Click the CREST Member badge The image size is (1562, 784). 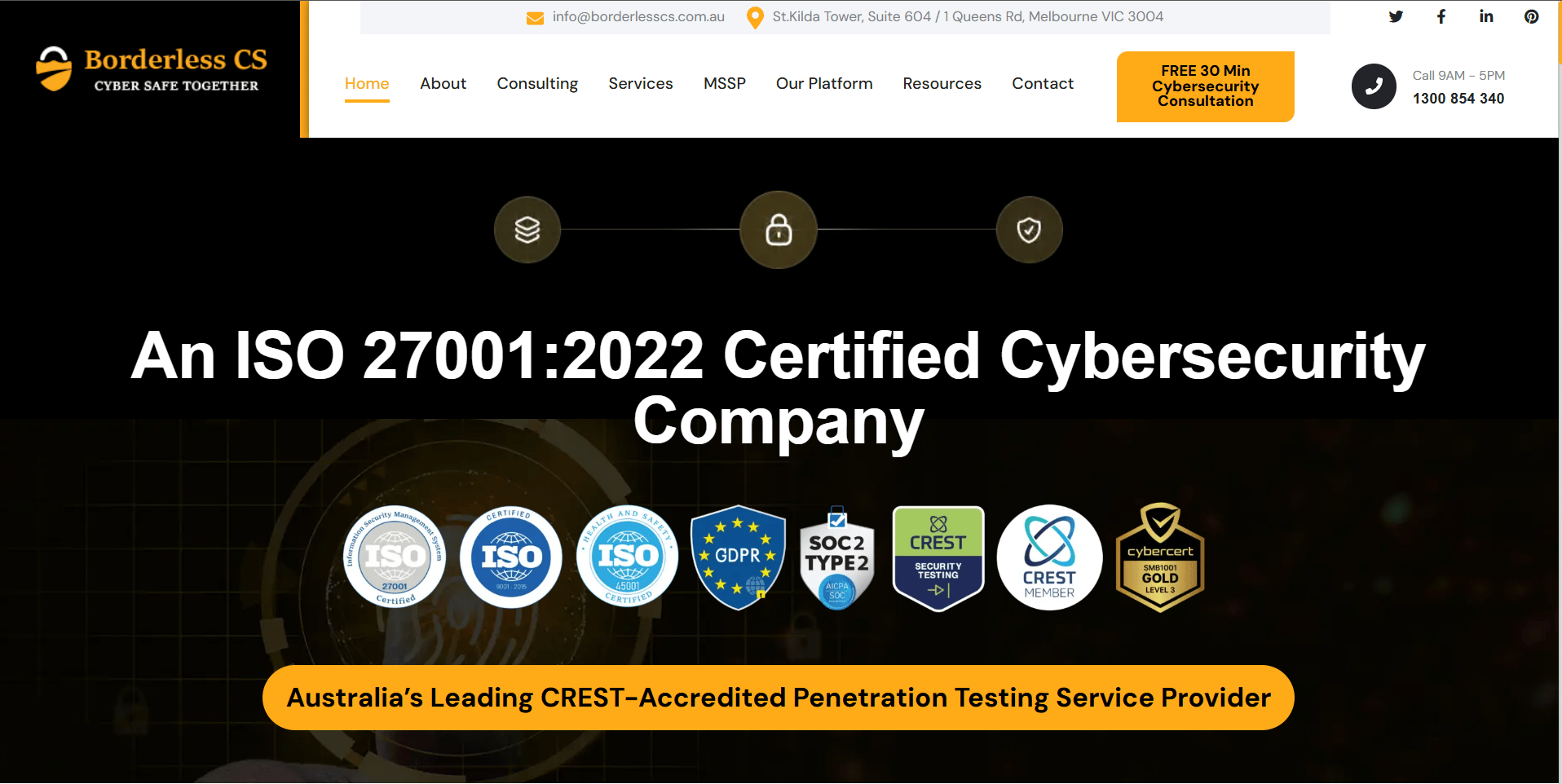click(x=1049, y=557)
